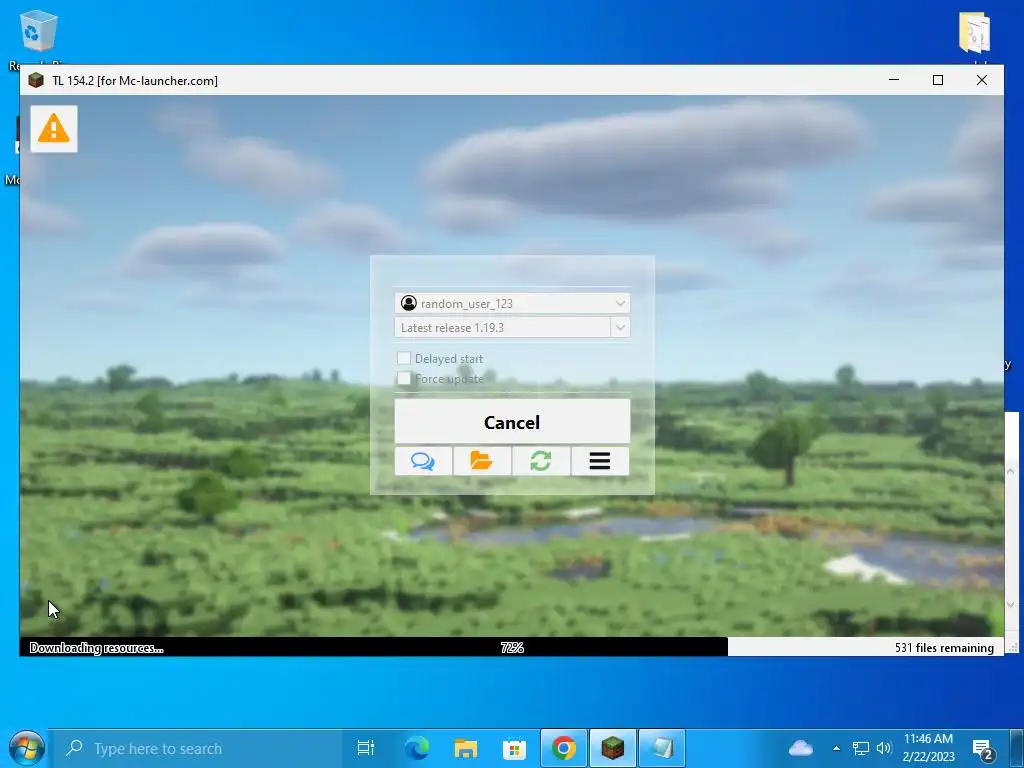Launch Microsoft Edge from the taskbar
The height and width of the screenshot is (768, 1024).
pos(416,748)
